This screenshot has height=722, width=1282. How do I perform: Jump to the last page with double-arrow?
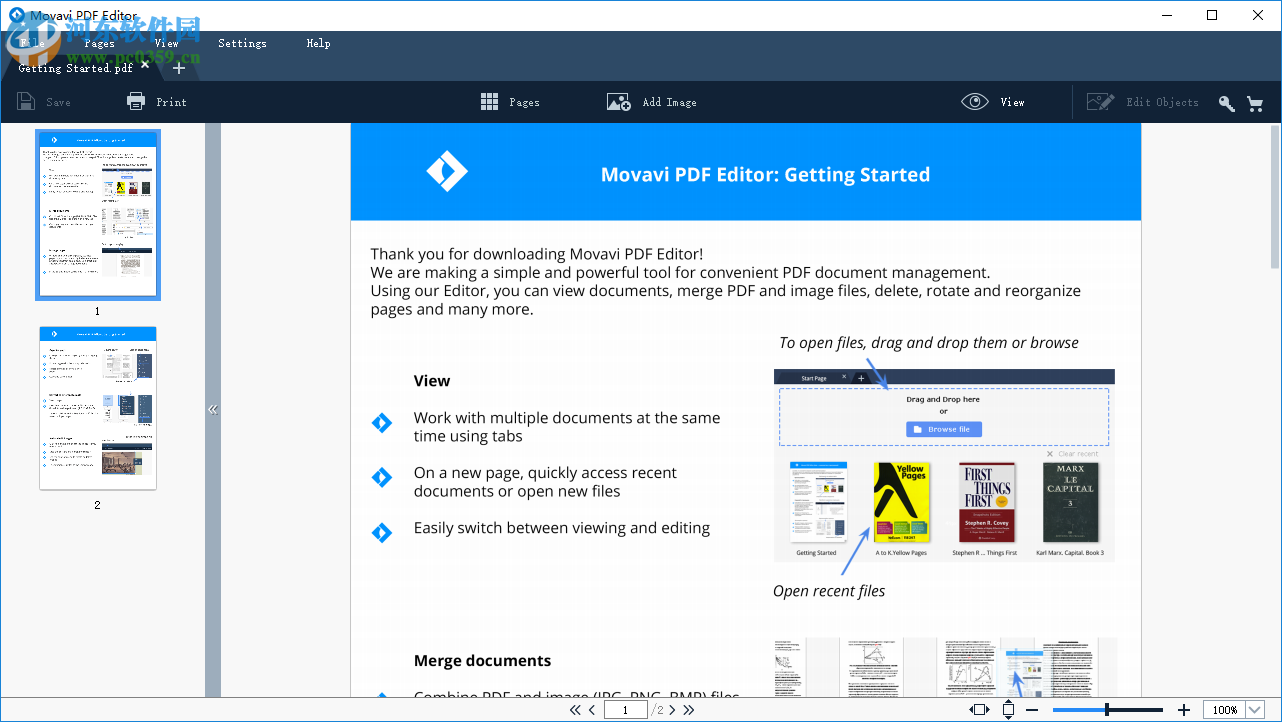(x=689, y=709)
